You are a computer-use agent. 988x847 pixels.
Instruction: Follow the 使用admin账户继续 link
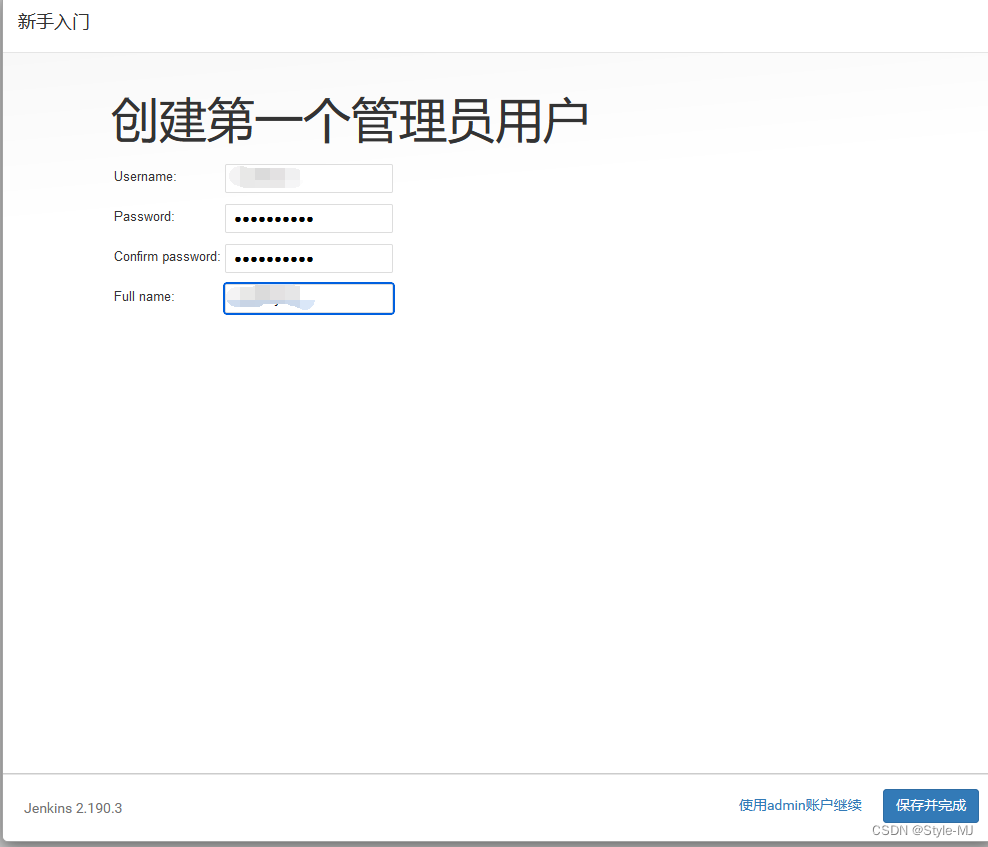(800, 805)
